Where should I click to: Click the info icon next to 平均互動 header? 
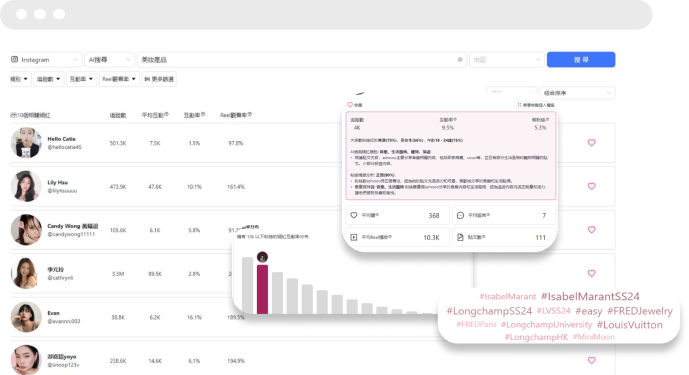click(x=166, y=114)
